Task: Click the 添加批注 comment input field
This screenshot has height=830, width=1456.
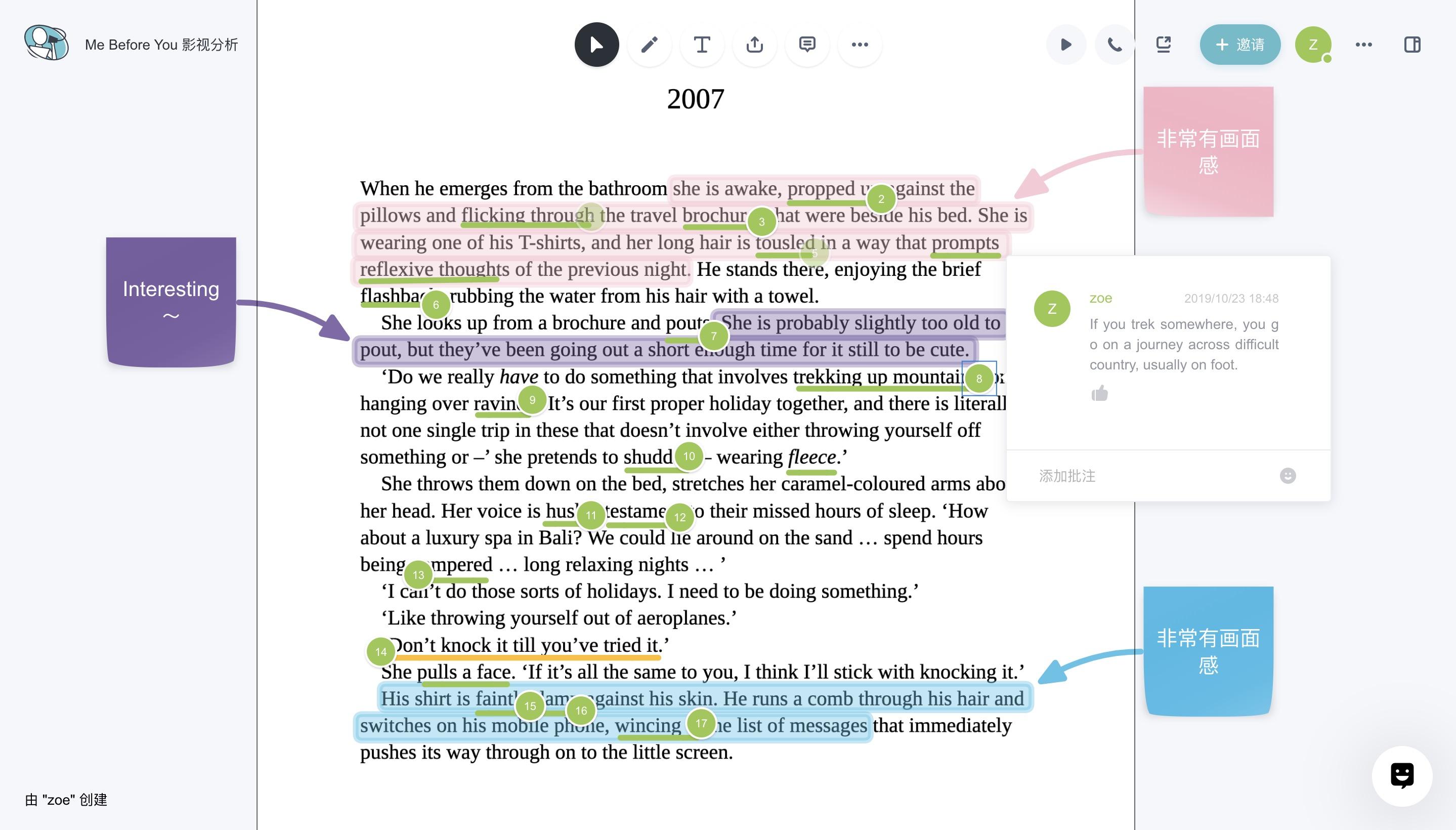Action: 1150,475
